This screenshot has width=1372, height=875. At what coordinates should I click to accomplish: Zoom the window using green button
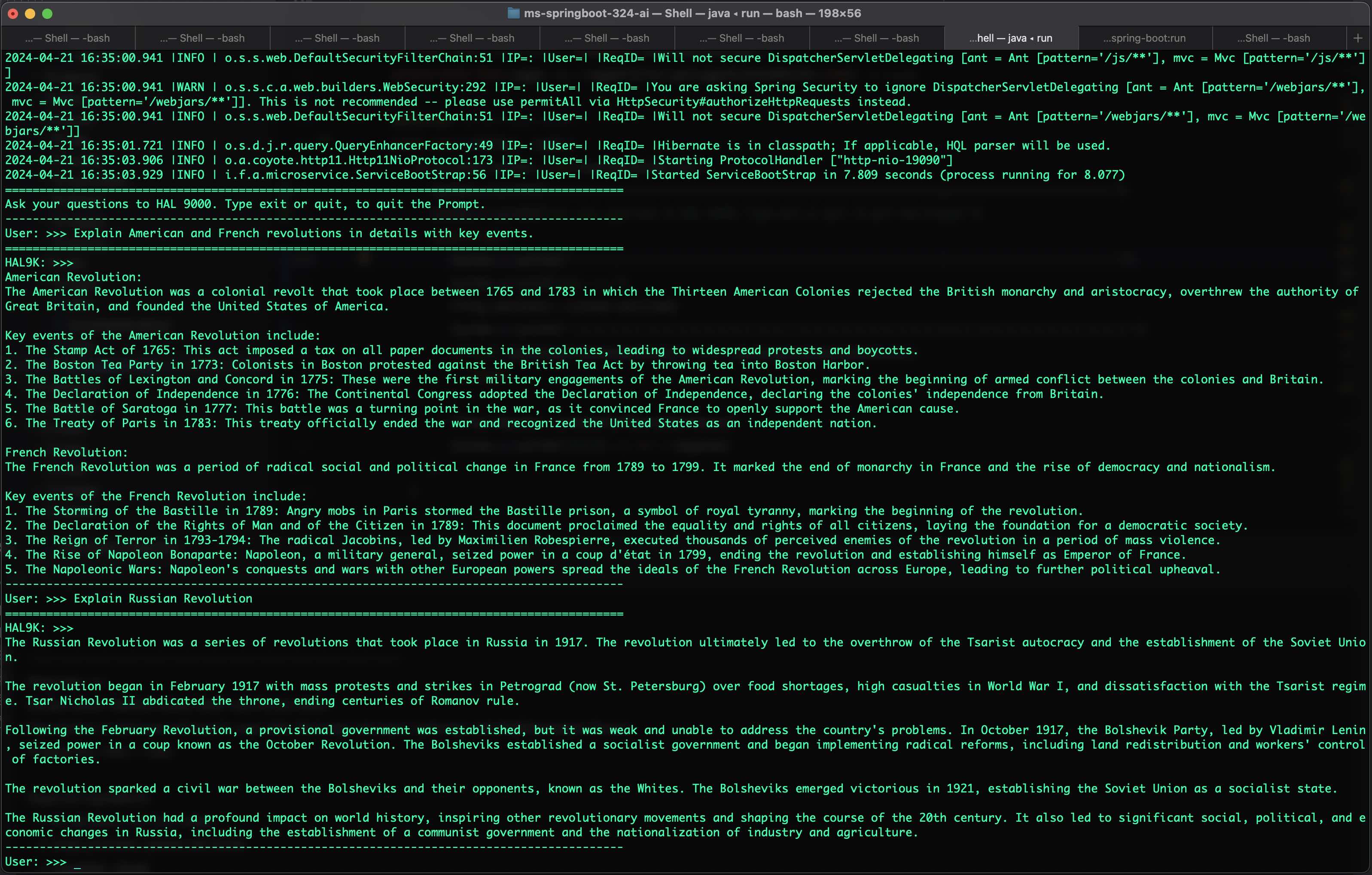point(47,13)
